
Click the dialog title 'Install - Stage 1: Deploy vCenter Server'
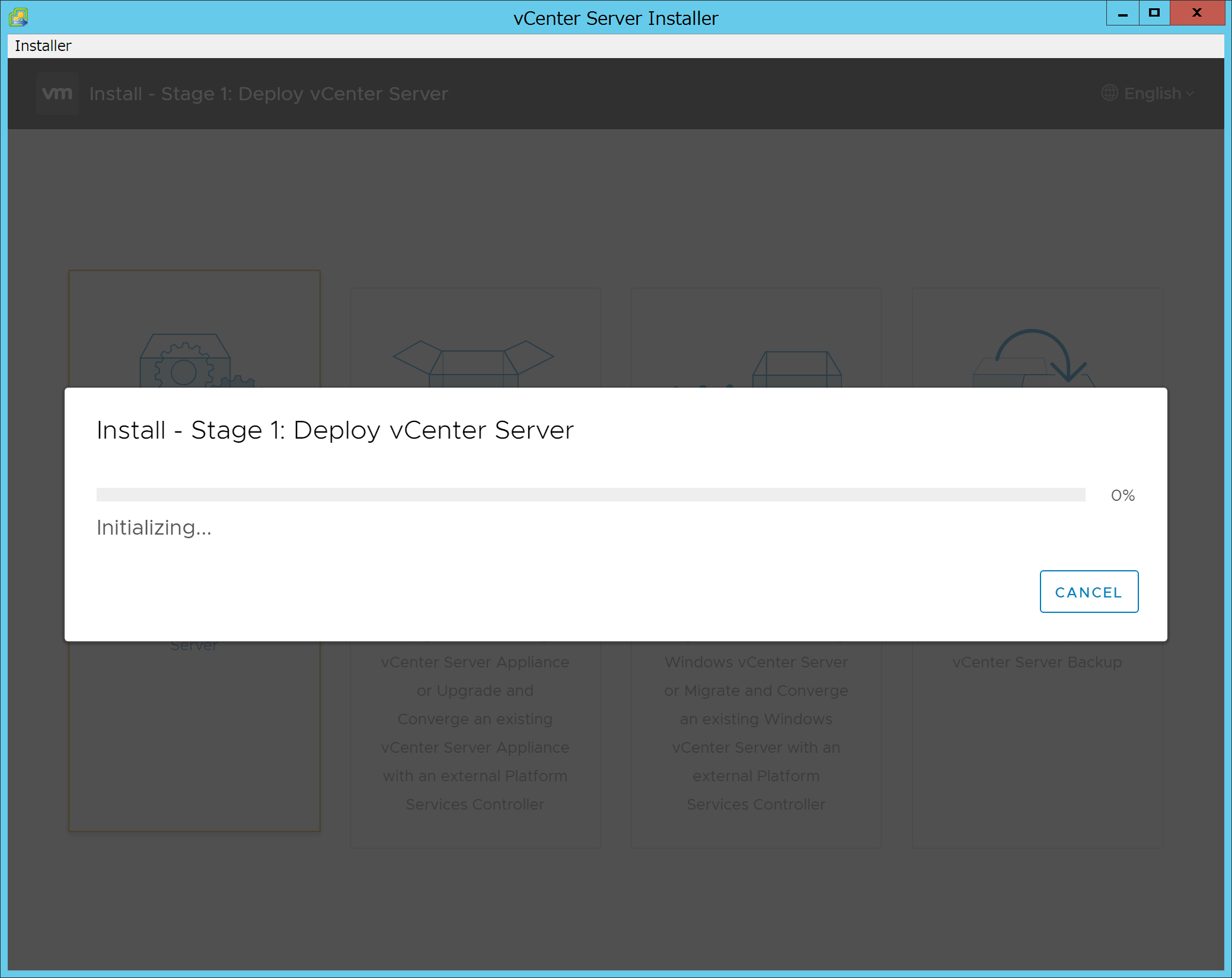335,430
